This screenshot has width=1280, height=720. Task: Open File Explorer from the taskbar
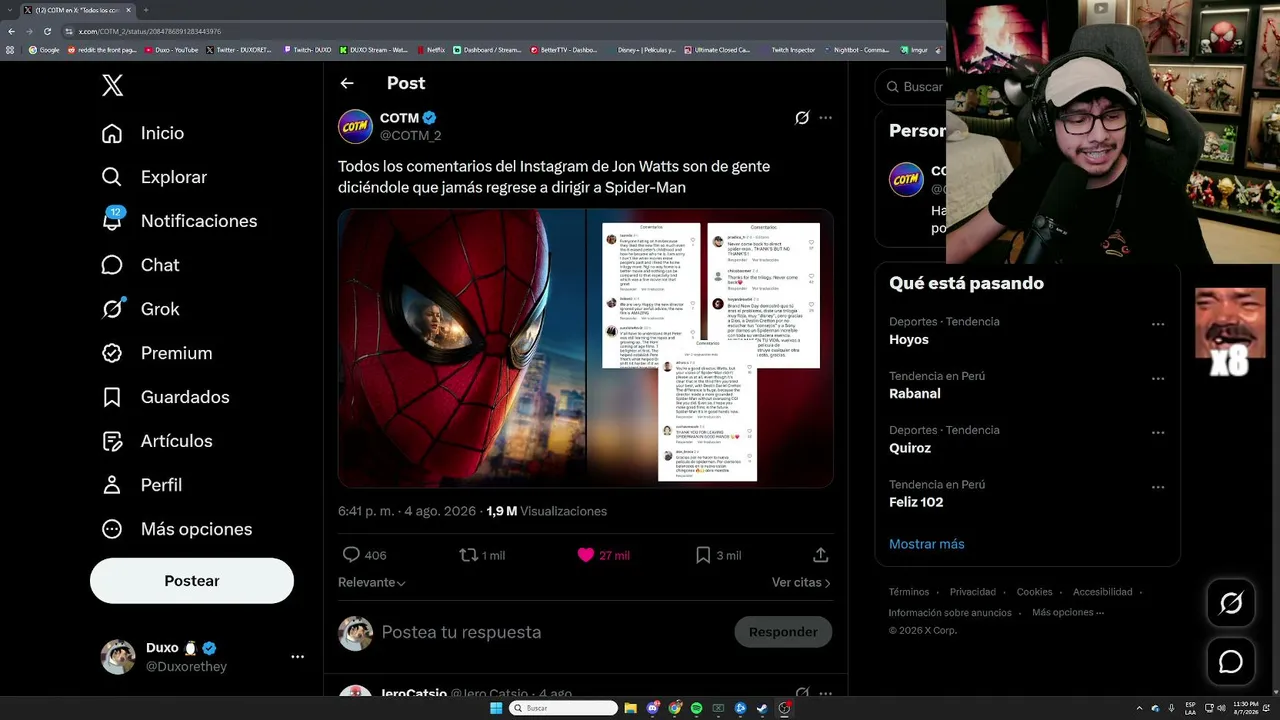click(x=631, y=708)
